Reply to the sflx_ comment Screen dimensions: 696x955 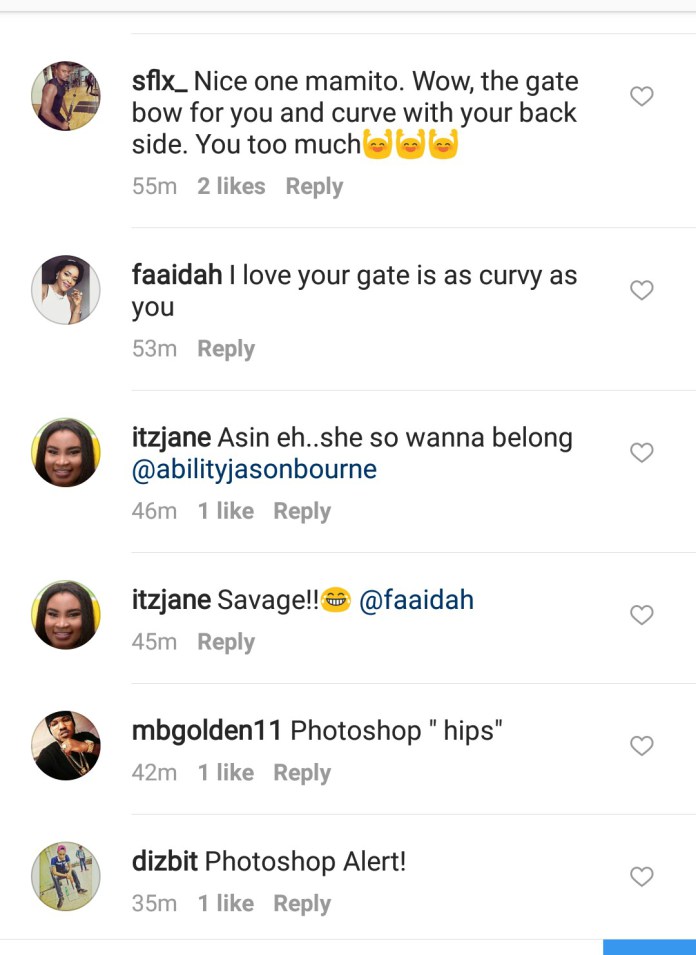pyautogui.click(x=314, y=187)
